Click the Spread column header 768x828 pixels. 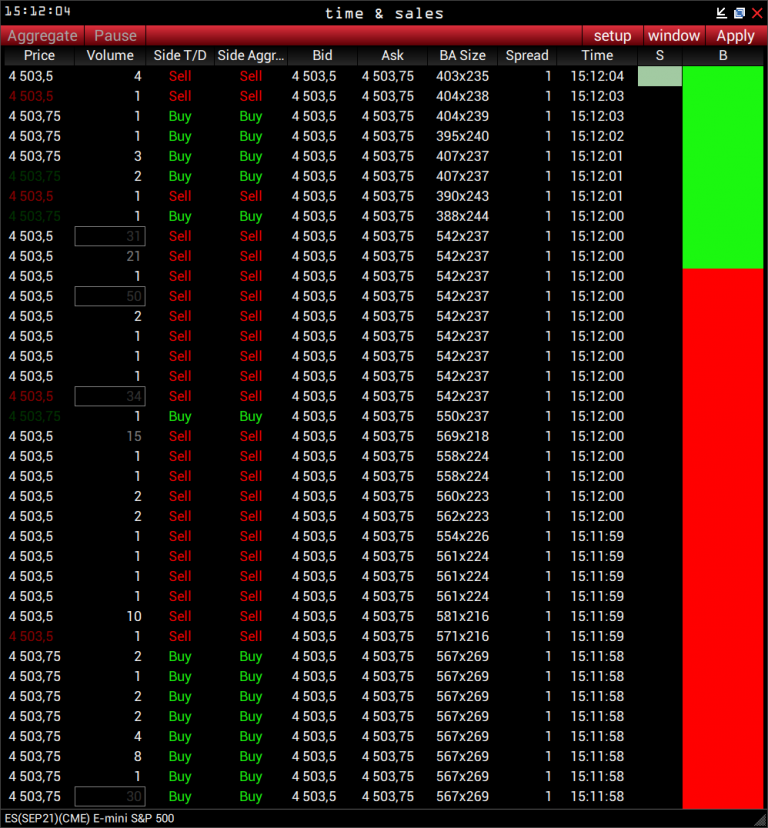click(527, 56)
